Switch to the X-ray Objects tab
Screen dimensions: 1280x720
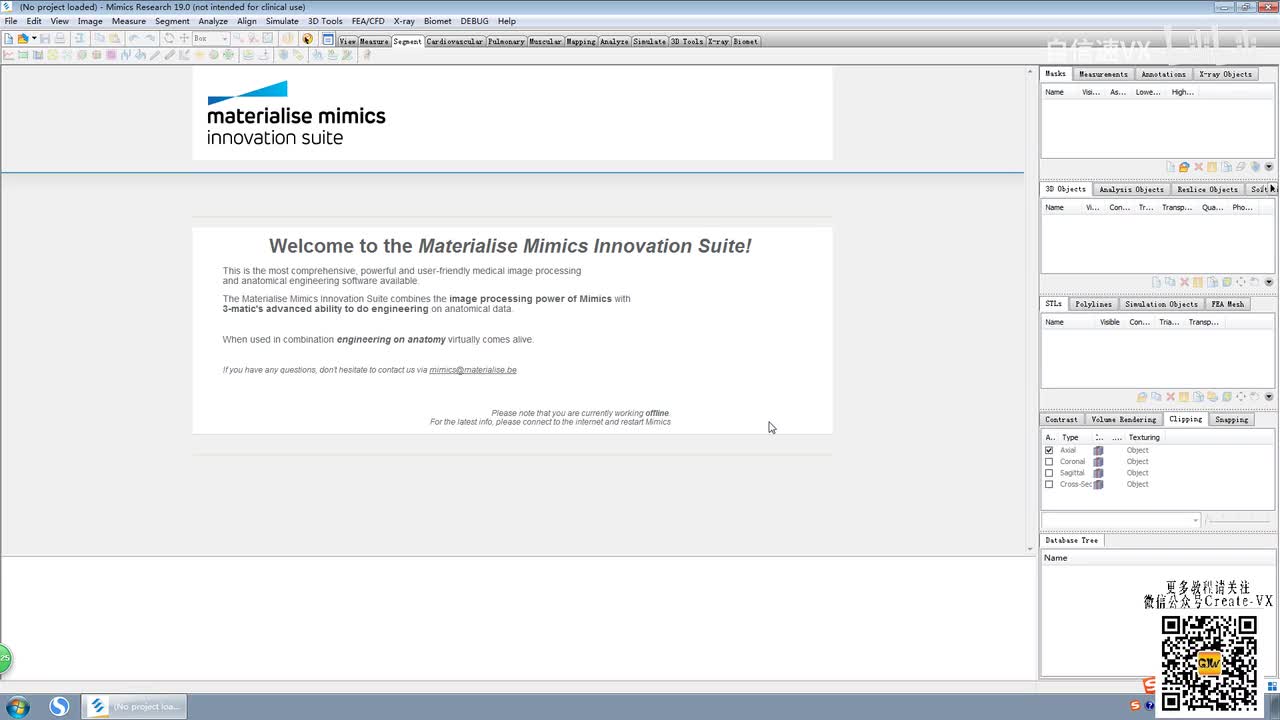1225,74
